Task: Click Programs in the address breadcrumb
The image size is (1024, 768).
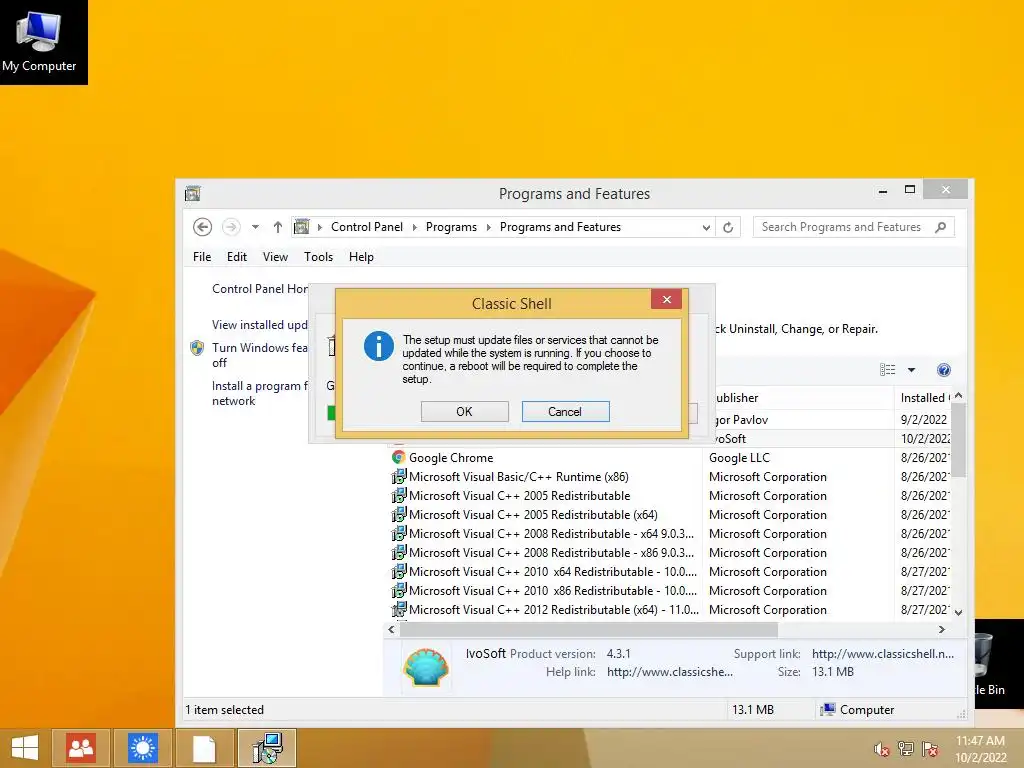Action: [451, 227]
